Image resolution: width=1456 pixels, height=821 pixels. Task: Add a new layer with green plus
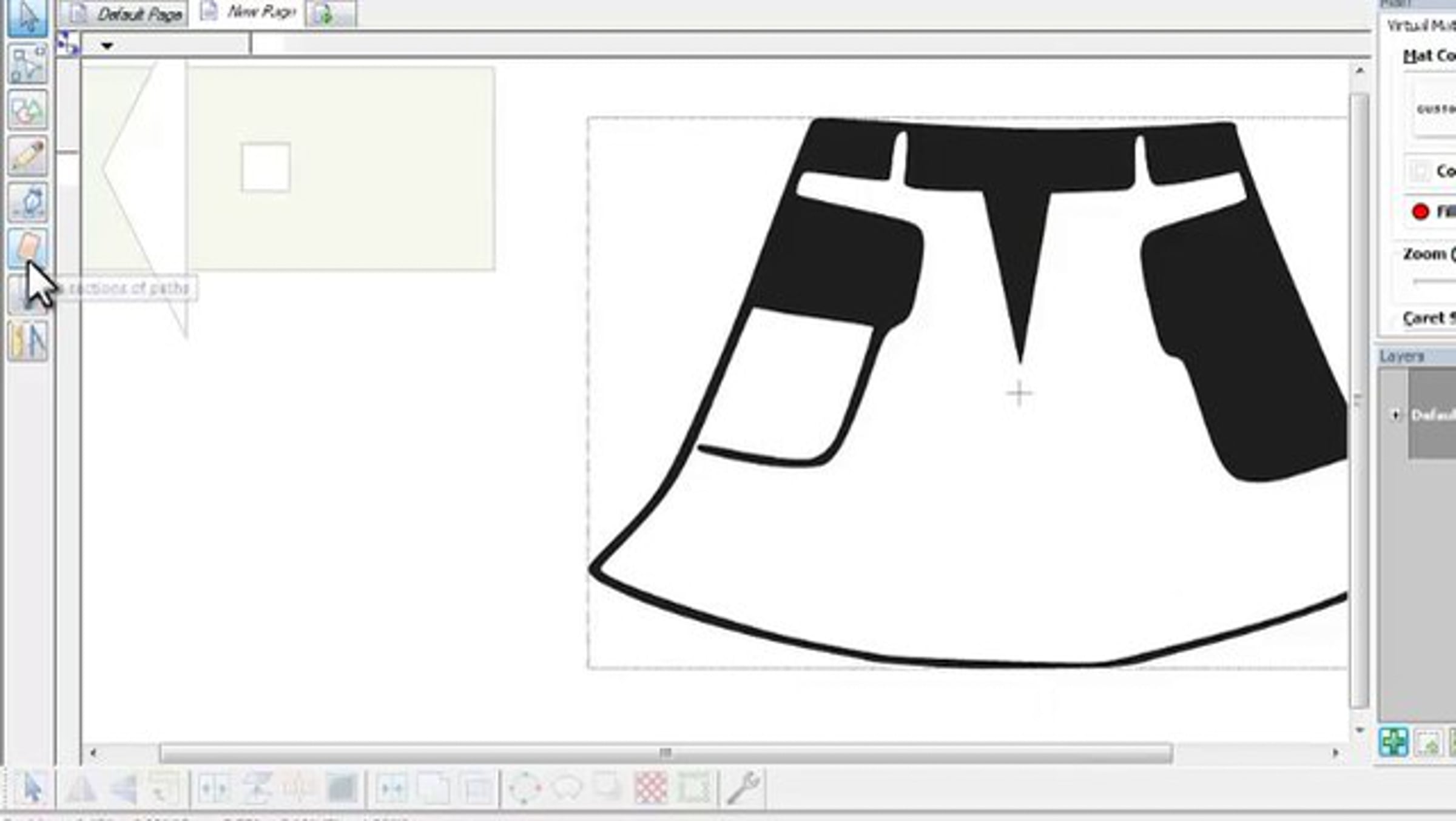pyautogui.click(x=1394, y=742)
